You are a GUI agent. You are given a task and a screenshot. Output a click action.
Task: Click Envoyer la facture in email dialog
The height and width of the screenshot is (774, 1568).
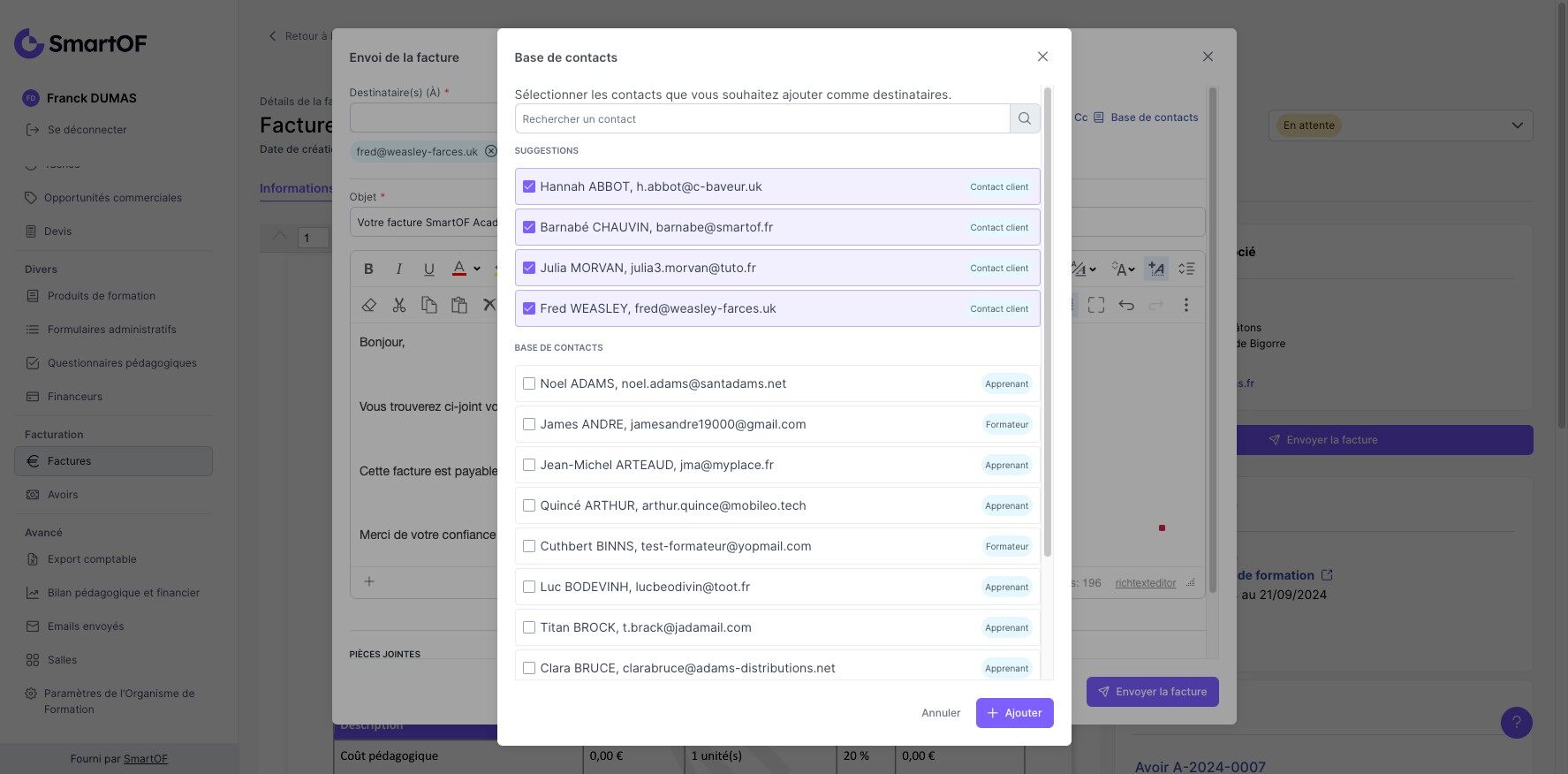(1152, 692)
